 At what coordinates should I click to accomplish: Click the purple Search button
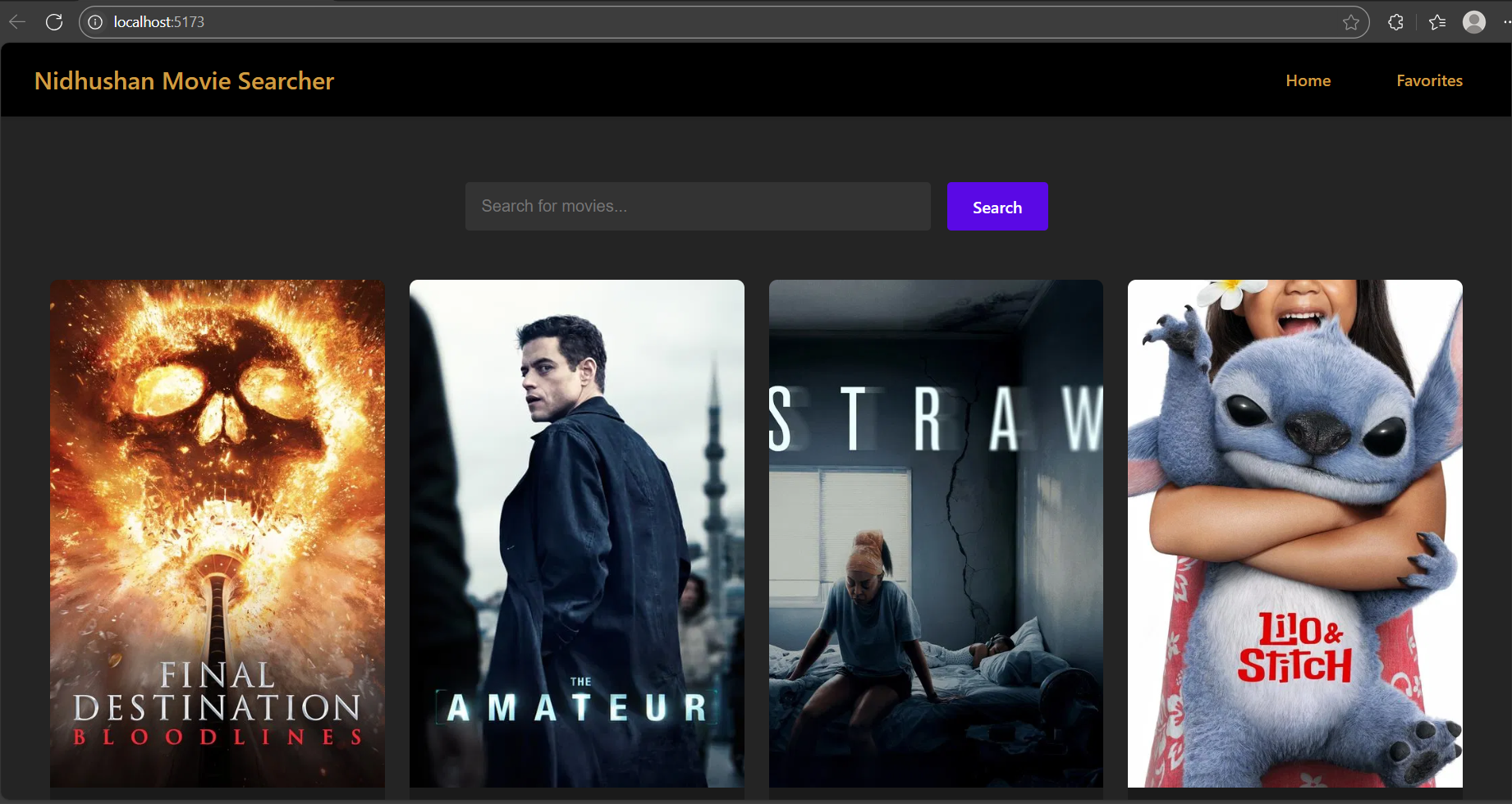click(997, 207)
